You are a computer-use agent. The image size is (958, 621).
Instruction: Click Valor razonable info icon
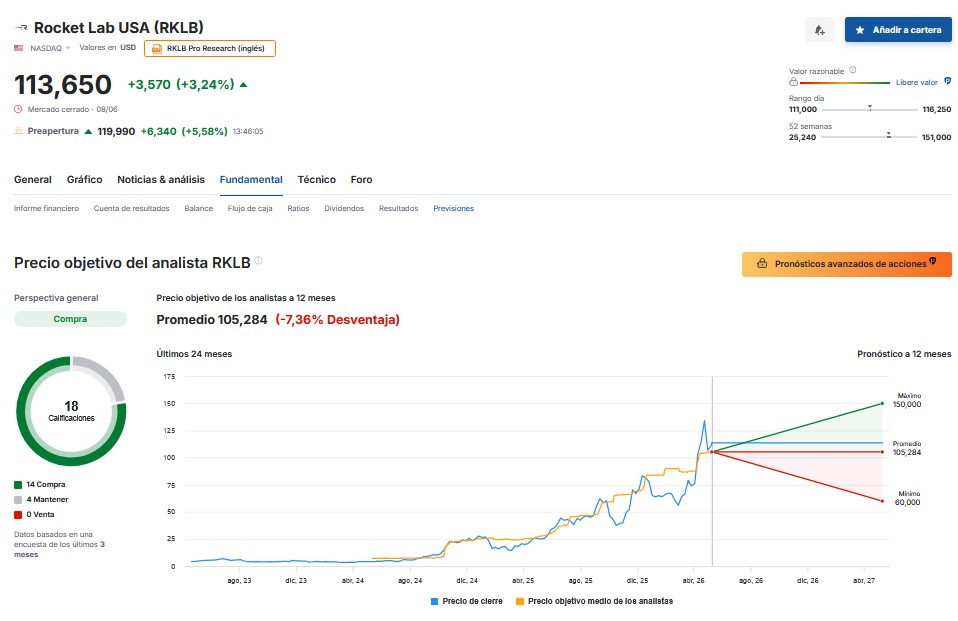click(x=852, y=70)
